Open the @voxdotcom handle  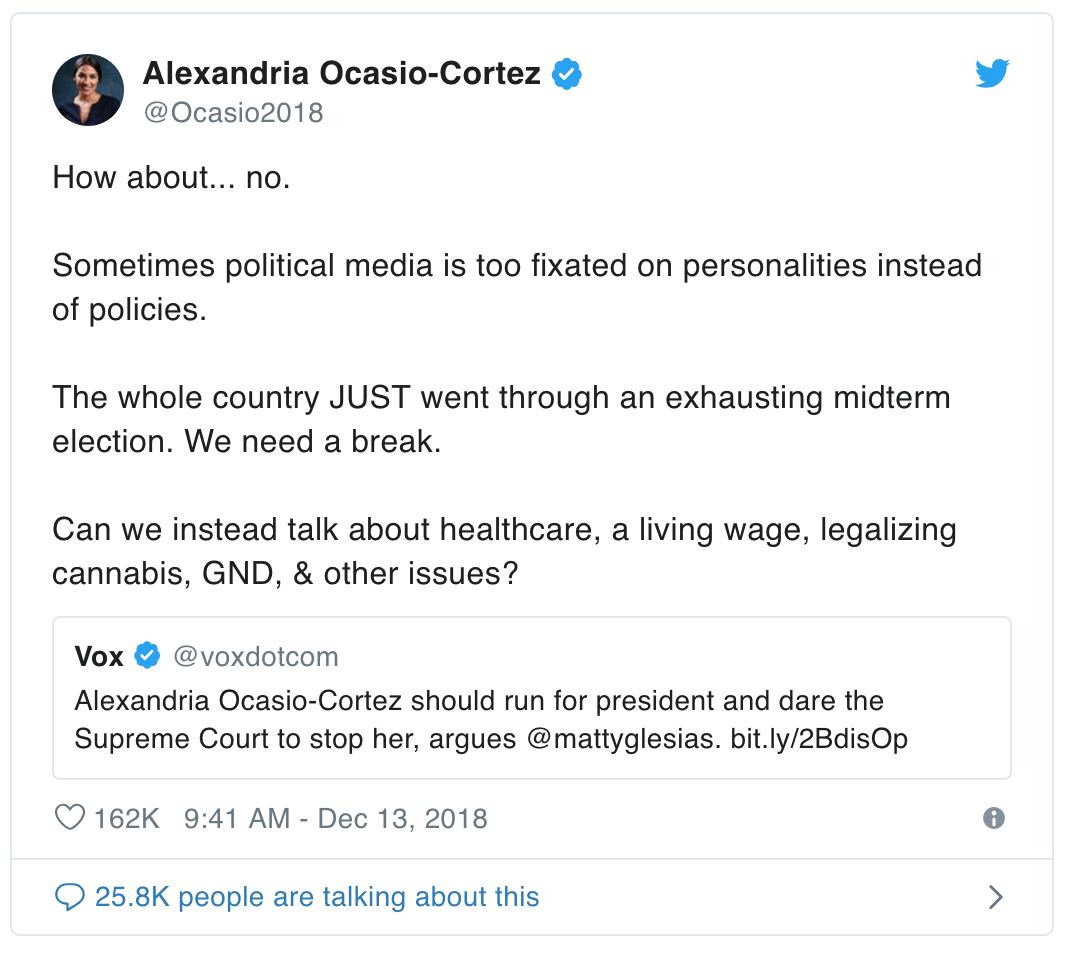255,656
